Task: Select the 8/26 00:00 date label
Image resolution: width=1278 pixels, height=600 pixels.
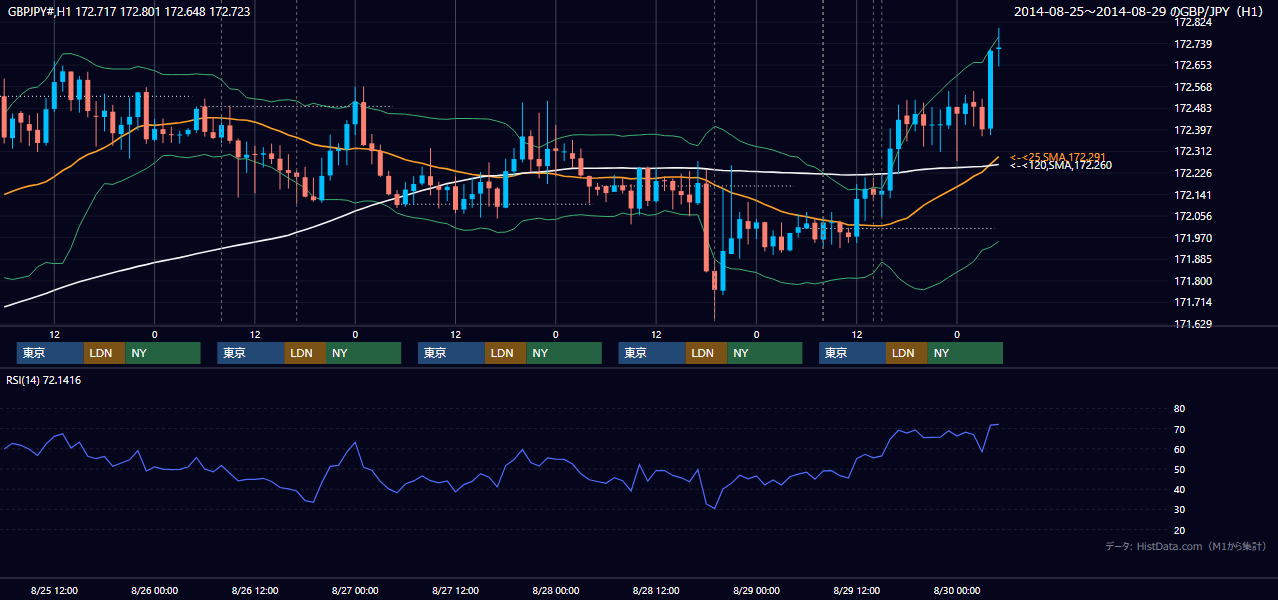Action: (154, 590)
